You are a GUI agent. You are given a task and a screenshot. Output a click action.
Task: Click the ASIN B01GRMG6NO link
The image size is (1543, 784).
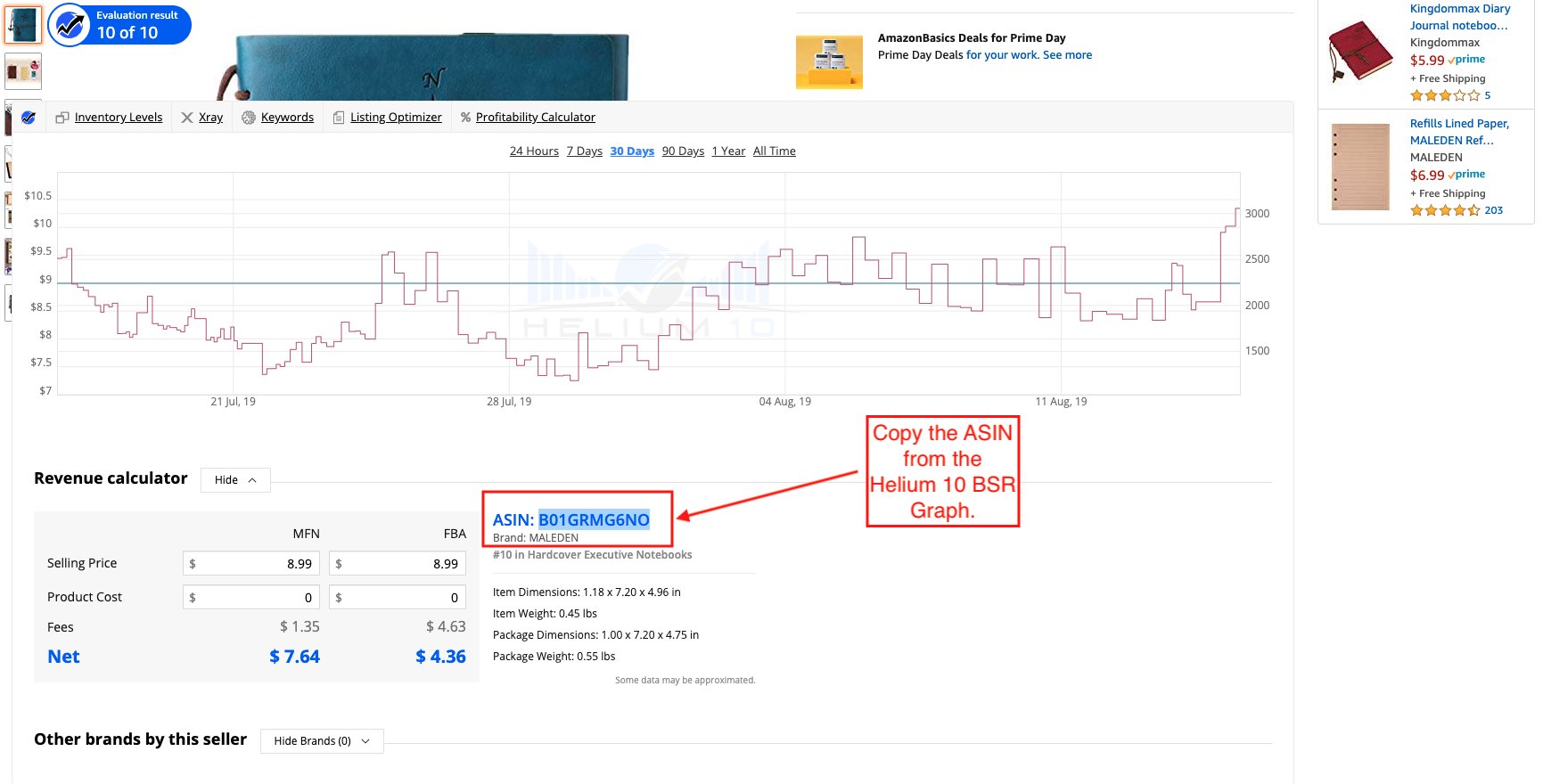594,520
